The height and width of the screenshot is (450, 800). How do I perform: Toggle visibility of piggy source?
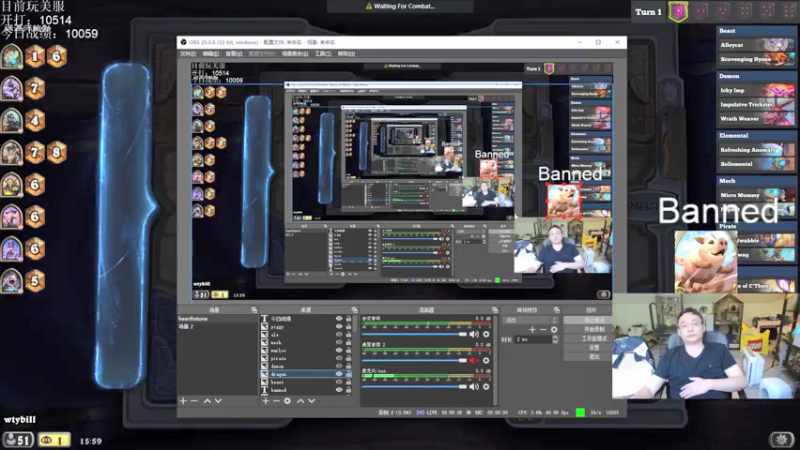pos(339,327)
